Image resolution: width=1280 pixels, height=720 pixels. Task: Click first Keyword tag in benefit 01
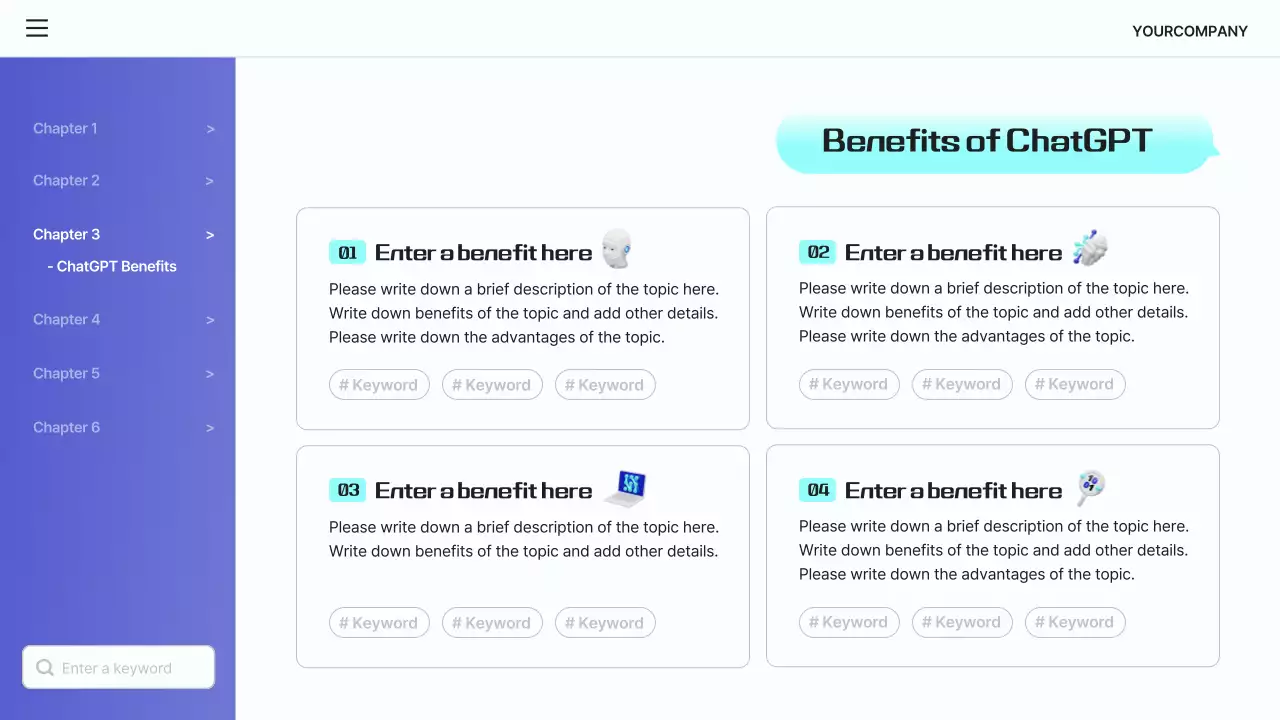click(x=379, y=385)
